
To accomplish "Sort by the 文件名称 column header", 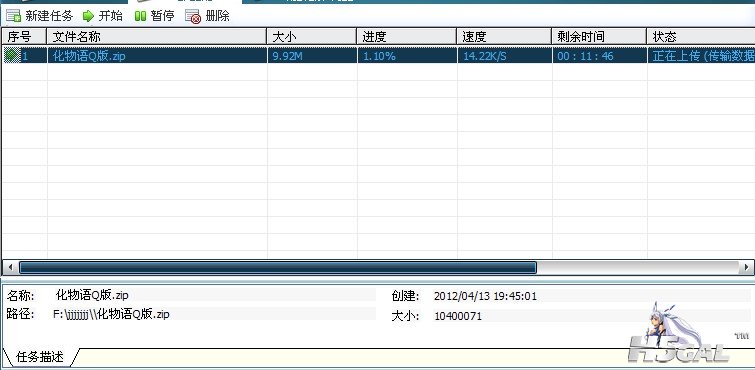I will click(157, 37).
